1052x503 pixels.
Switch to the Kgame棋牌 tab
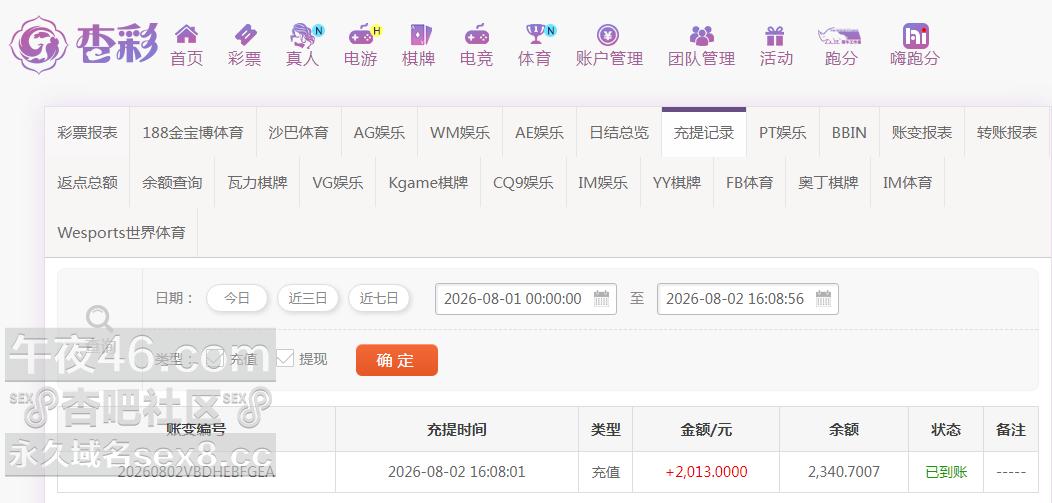coord(428,182)
